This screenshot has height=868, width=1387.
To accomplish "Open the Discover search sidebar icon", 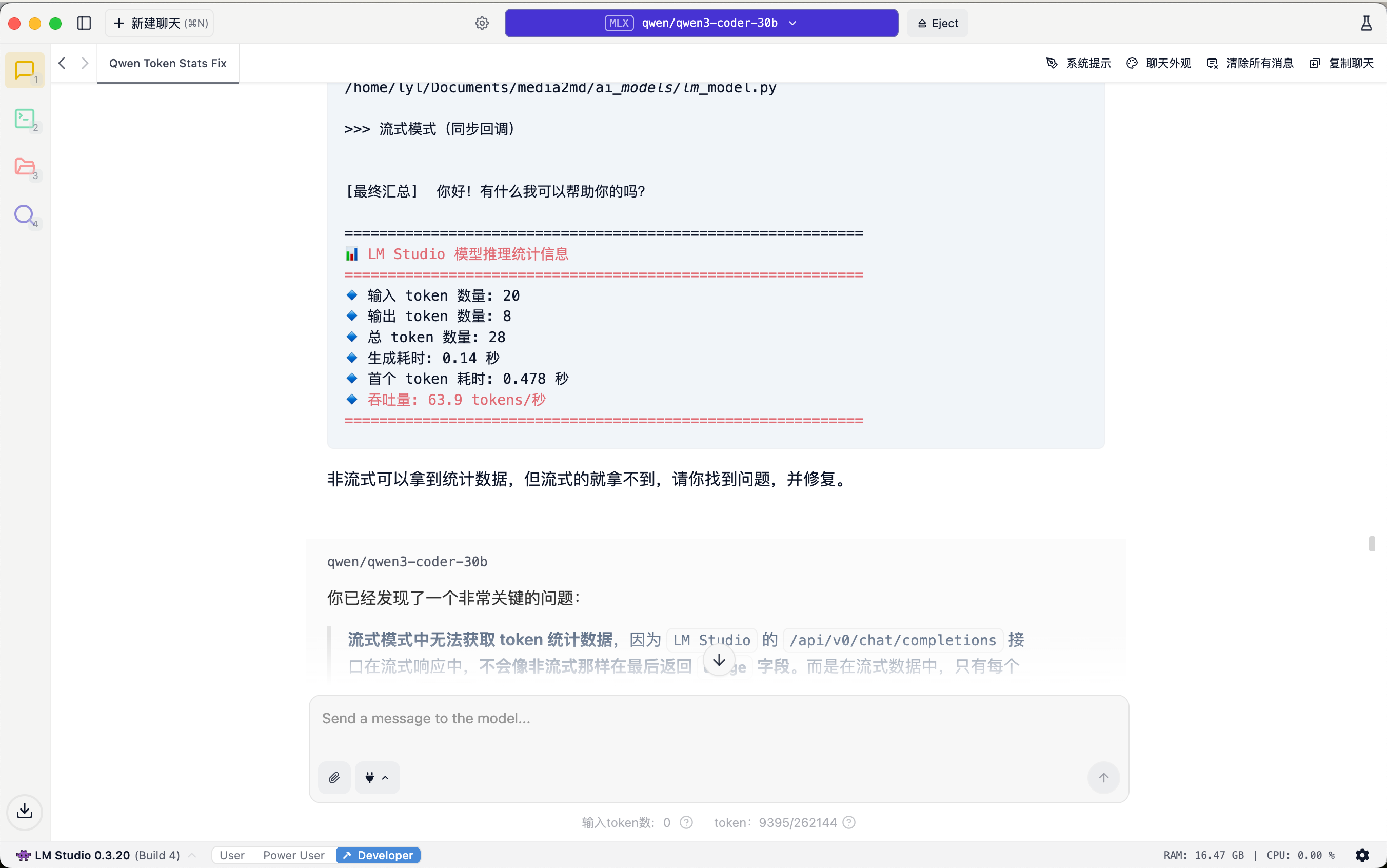I will coord(24,215).
